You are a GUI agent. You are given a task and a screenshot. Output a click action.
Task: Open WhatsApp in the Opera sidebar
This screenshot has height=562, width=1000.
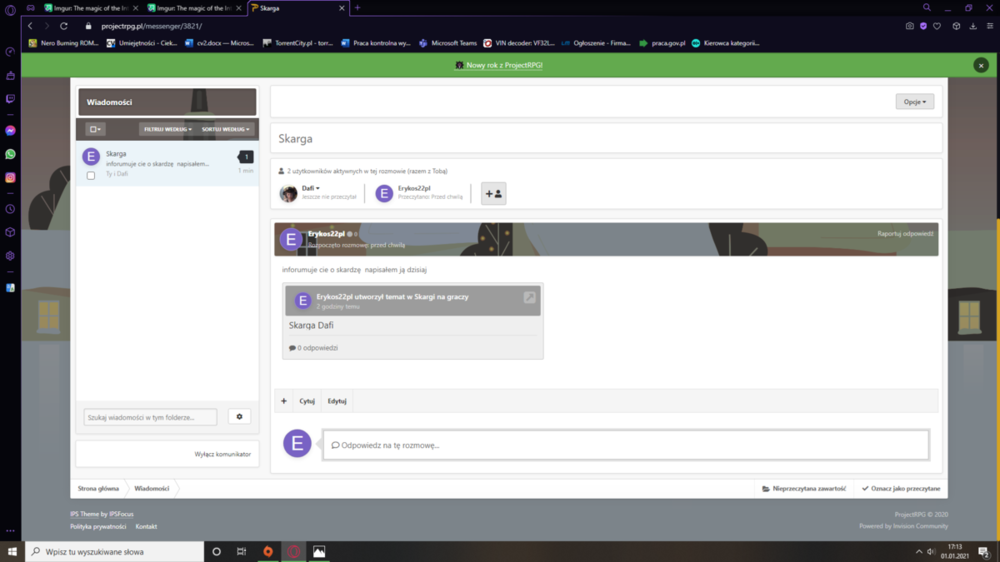pyautogui.click(x=10, y=154)
